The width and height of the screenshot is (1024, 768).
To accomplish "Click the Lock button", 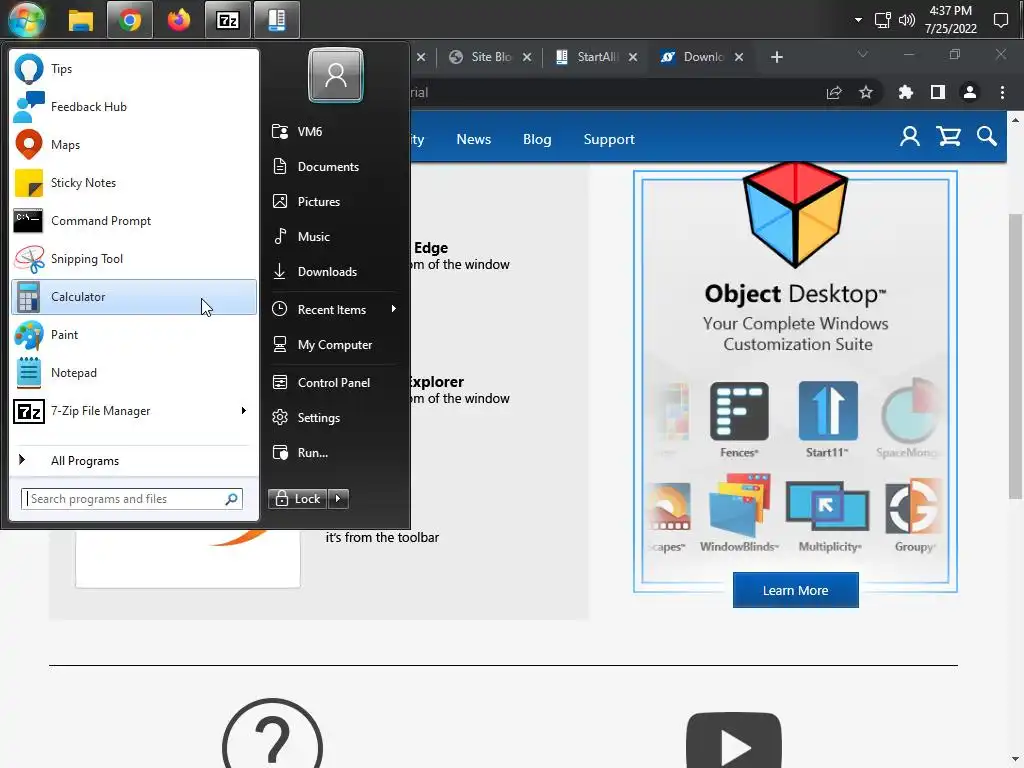I will click(298, 499).
